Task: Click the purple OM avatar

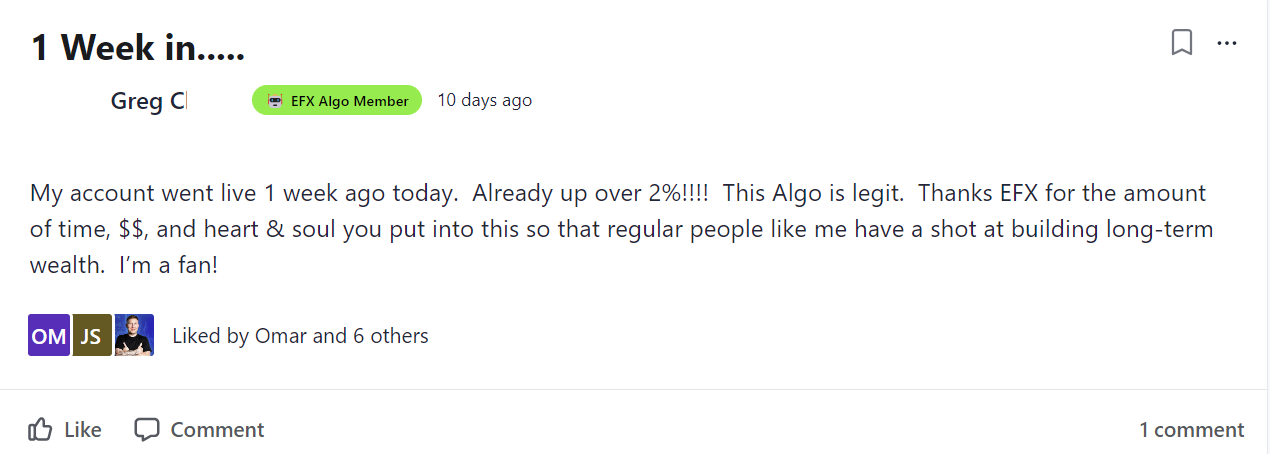Action: [x=49, y=336]
